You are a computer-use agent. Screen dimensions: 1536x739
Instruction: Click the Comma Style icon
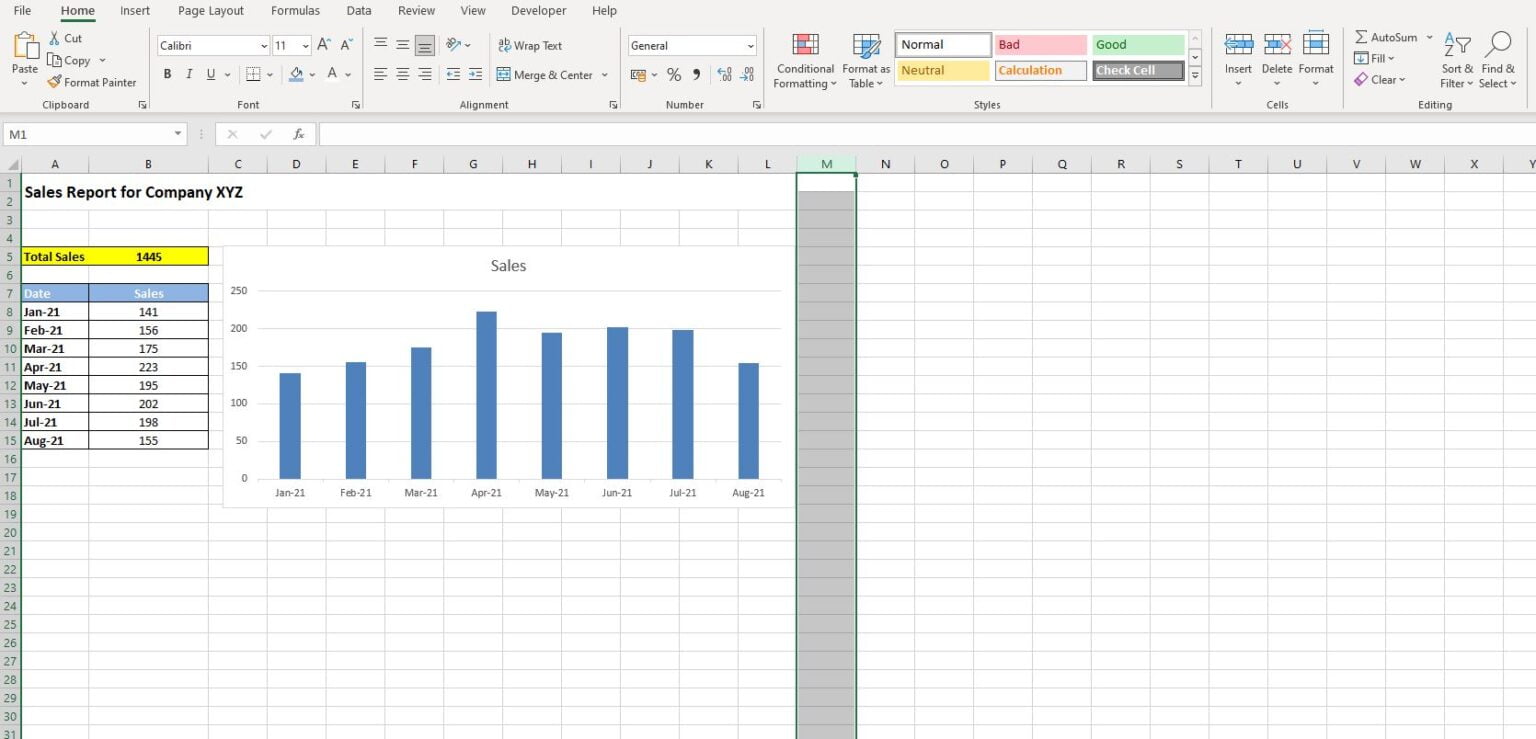pos(694,73)
